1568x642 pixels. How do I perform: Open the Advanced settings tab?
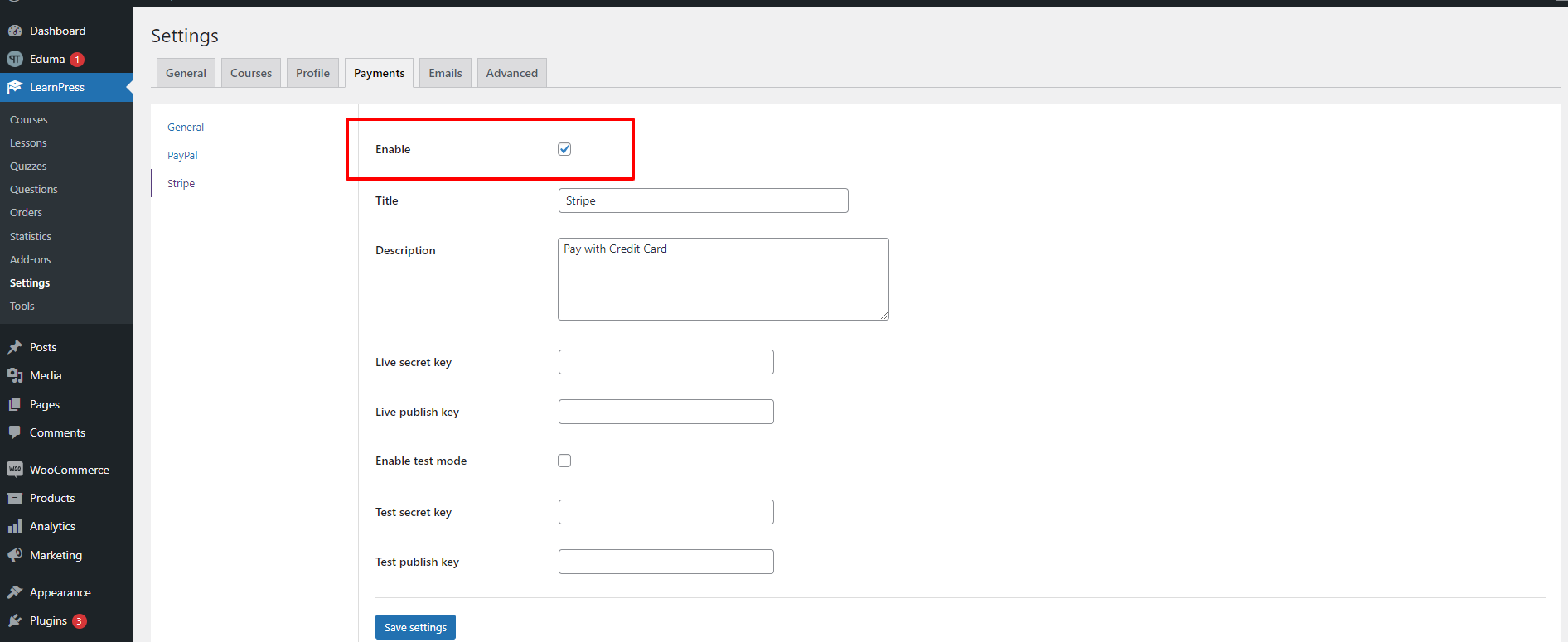512,73
